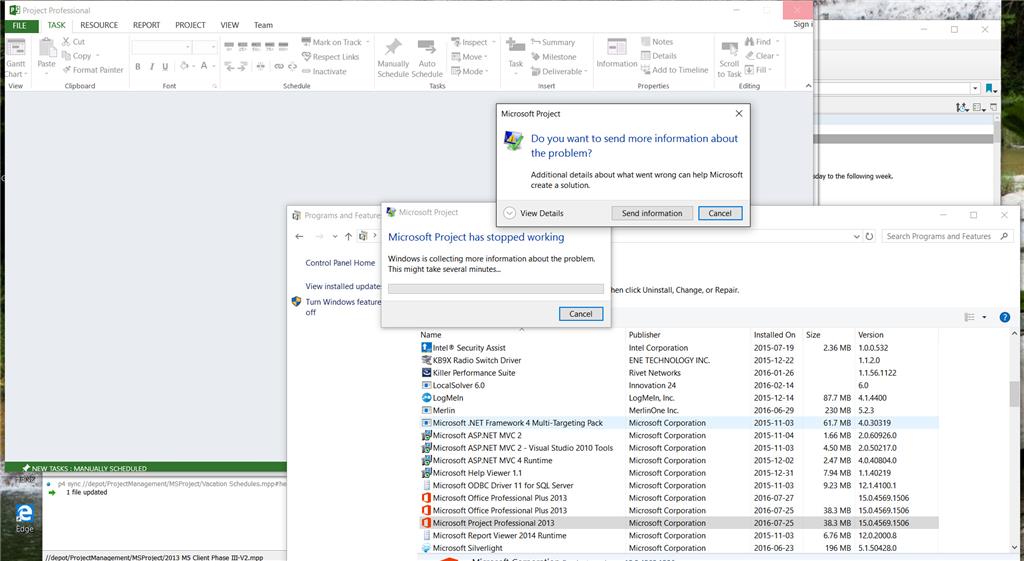Open the FILE tab in Project
This screenshot has width=1024, height=561.
click(x=20, y=25)
